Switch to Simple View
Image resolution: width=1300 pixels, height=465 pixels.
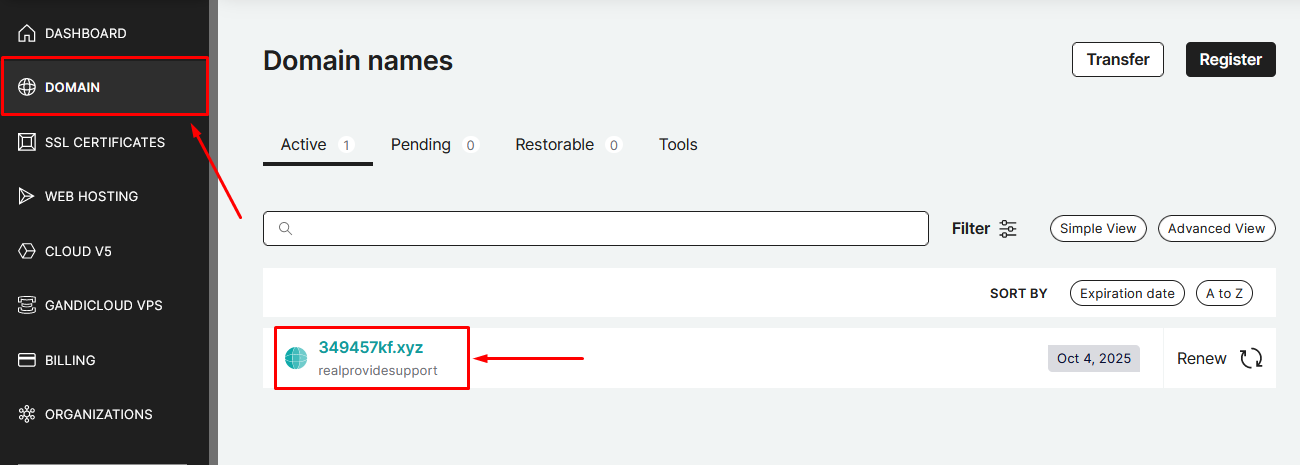(x=1098, y=229)
